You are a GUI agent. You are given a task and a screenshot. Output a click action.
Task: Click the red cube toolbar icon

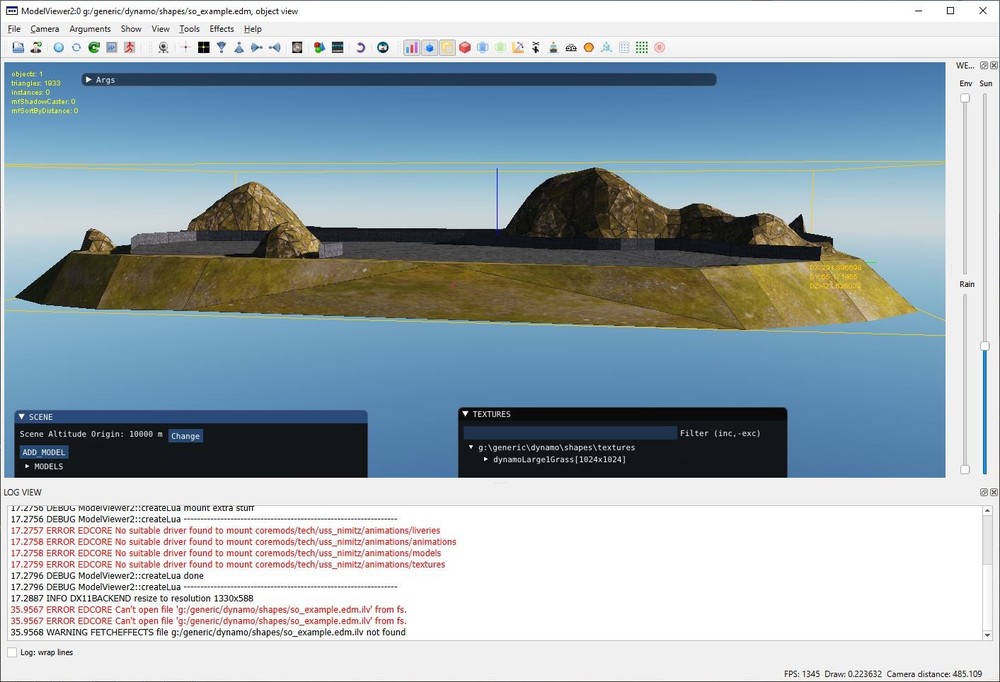(465, 47)
